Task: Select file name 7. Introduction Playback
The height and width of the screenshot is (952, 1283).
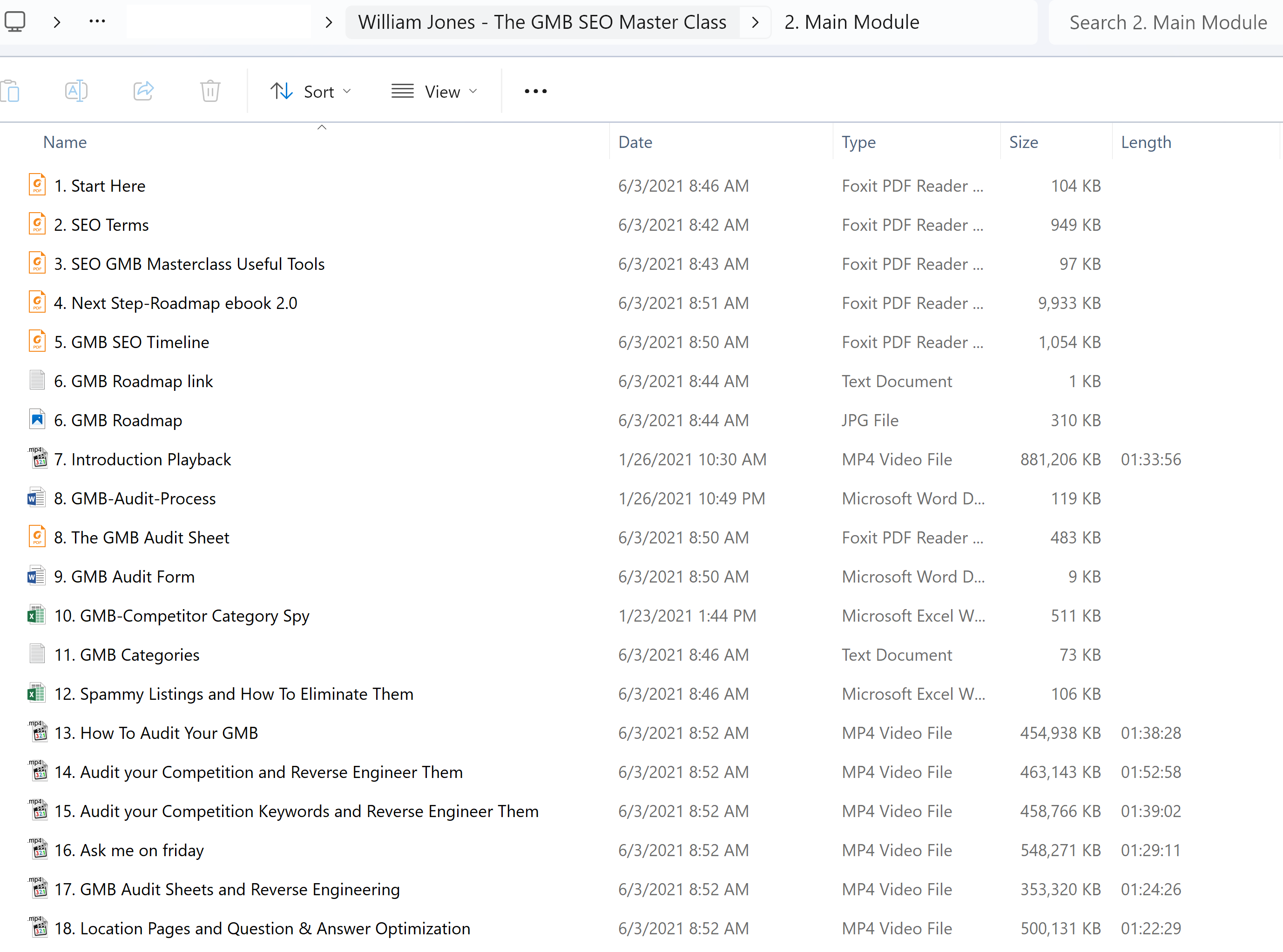Action: click(x=142, y=459)
